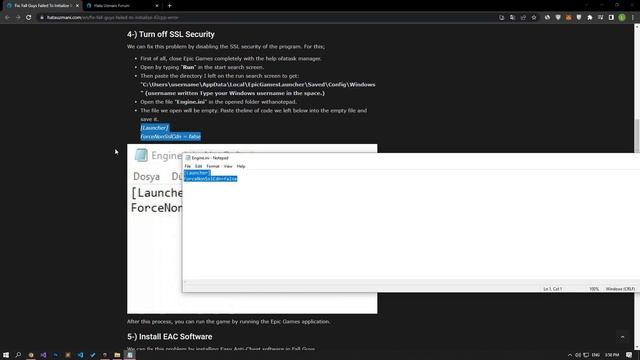Show hidden system tray icons

(x=570, y=355)
